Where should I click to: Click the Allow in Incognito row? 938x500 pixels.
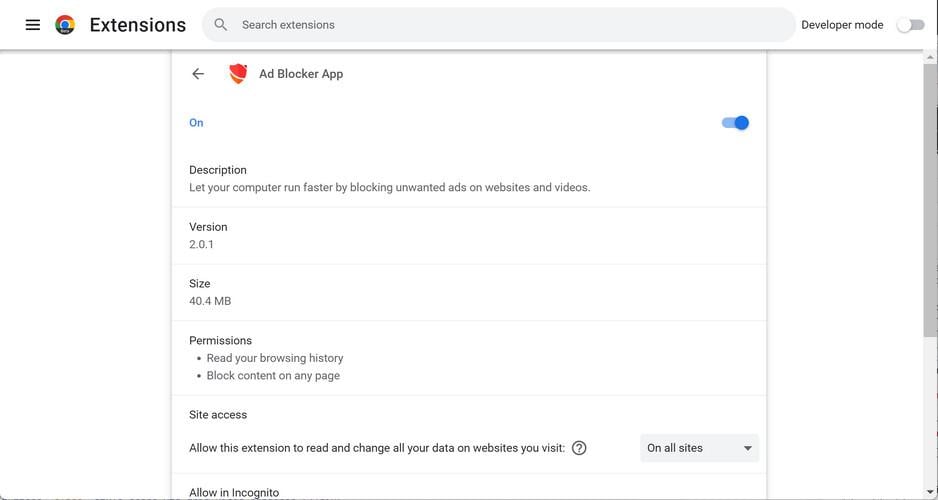pyautogui.click(x=234, y=492)
